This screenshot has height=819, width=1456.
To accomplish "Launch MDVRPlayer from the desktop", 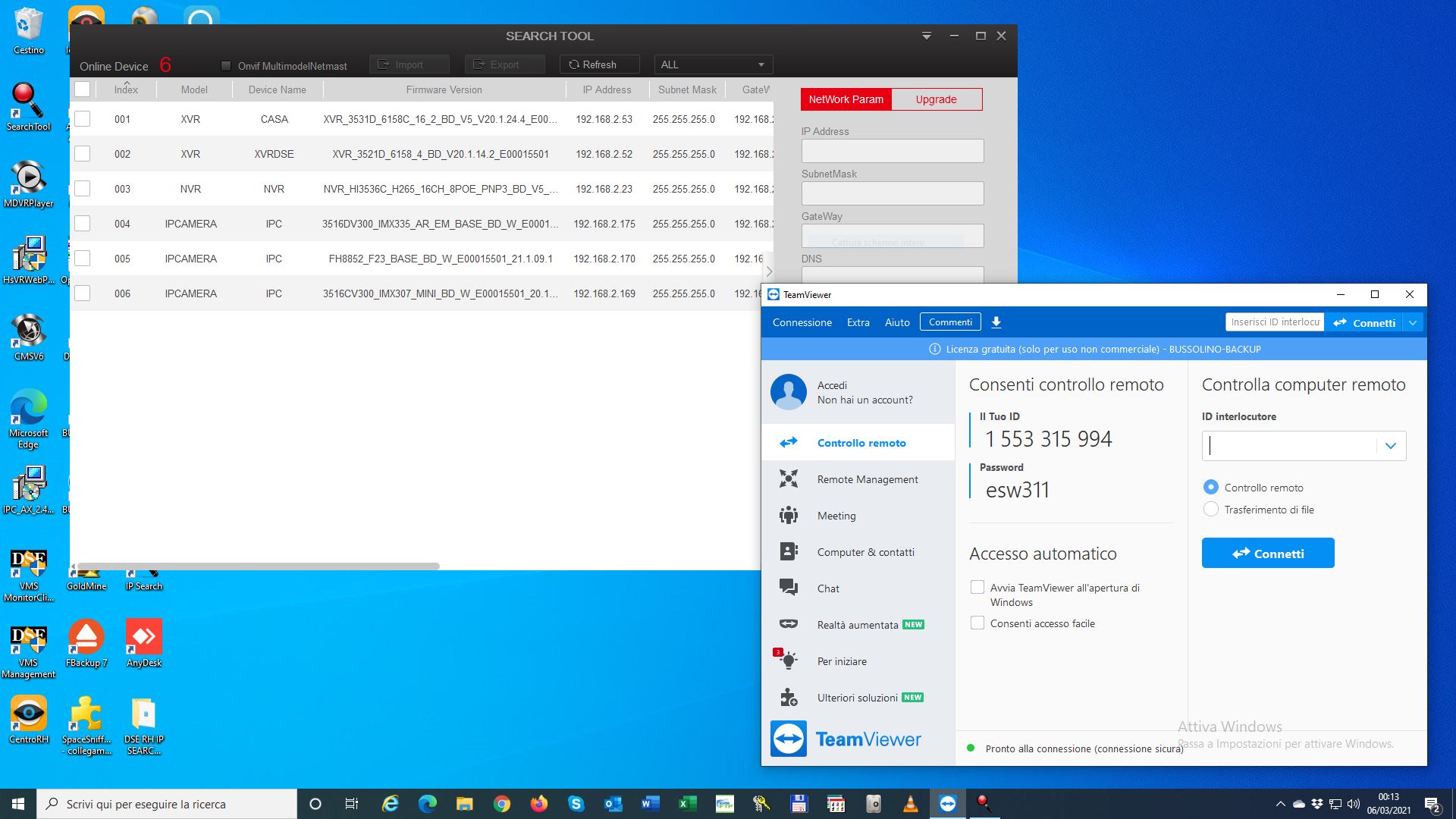I will pos(28,184).
